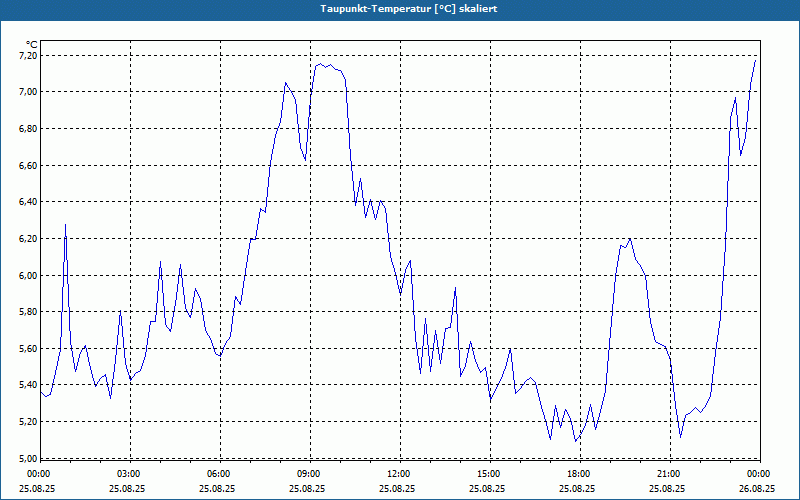Click the local peak between 18:00 and 21:00
The width and height of the screenshot is (800, 500).
click(630, 239)
